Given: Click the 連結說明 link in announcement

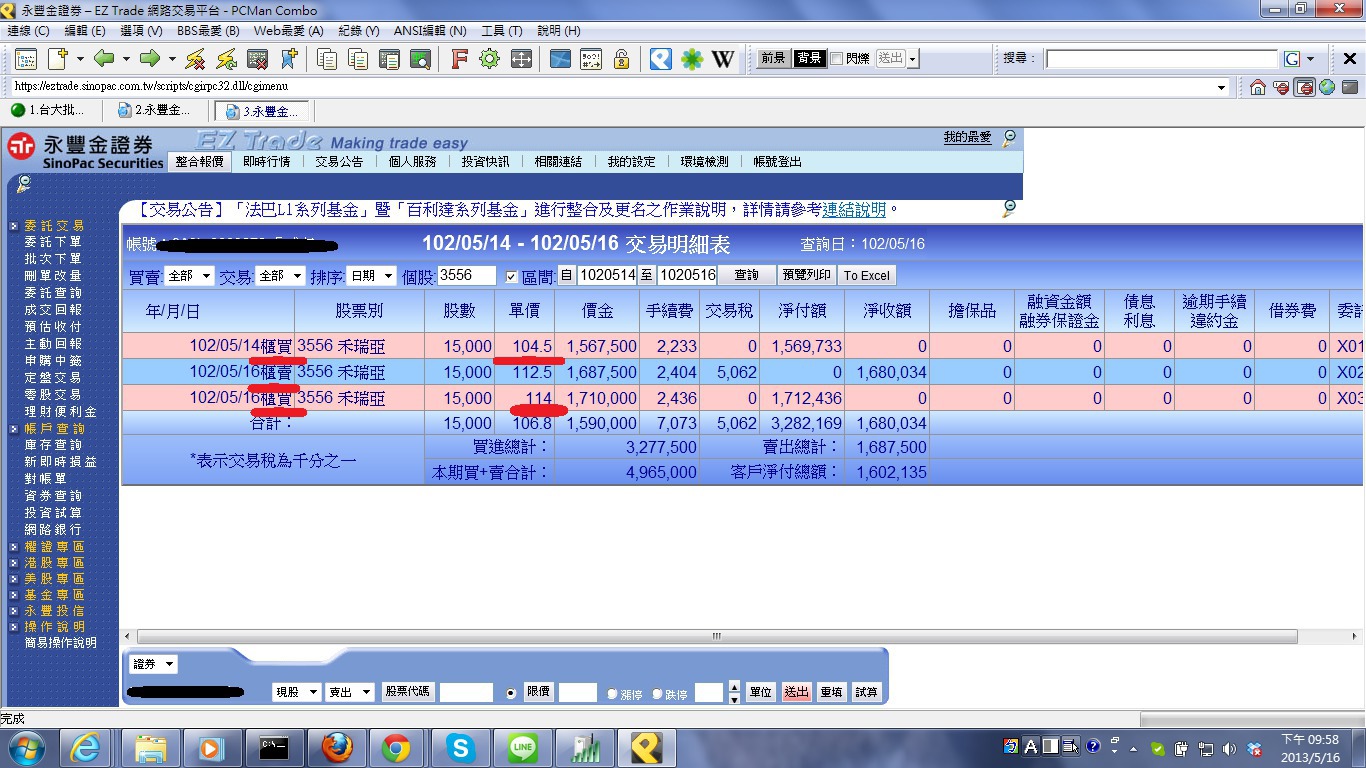Looking at the screenshot, I should click(x=854, y=210).
